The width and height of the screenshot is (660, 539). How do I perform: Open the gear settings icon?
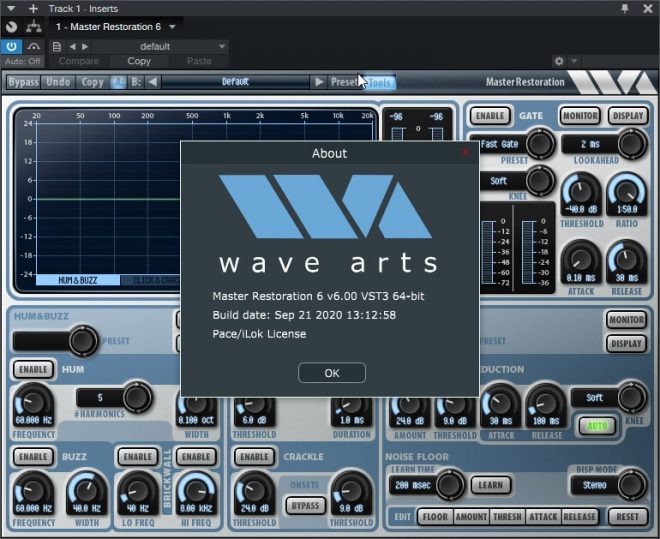pos(559,61)
